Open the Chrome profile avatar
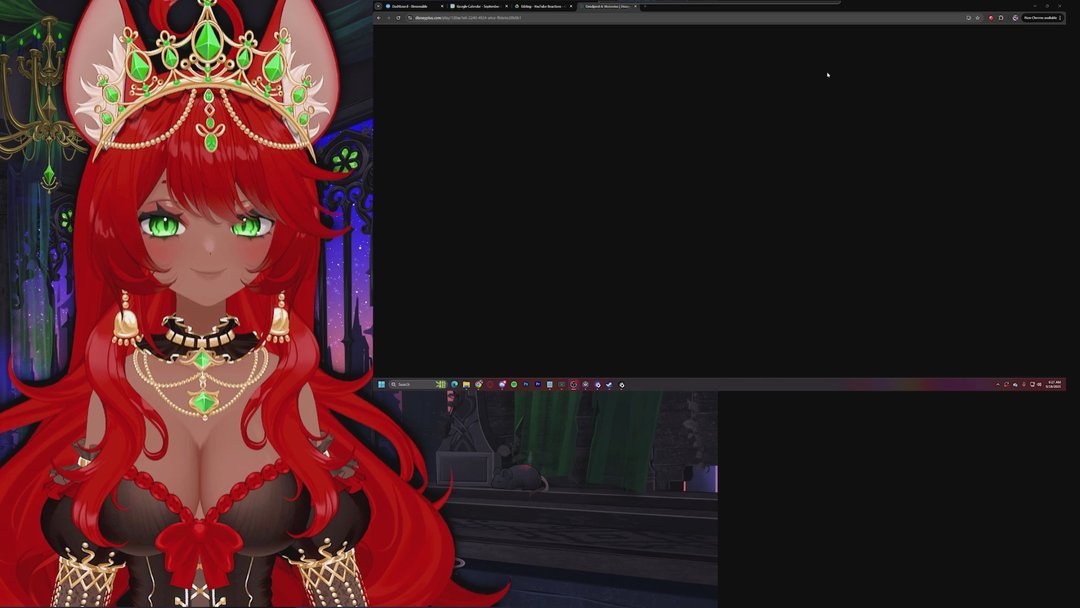 1015,18
